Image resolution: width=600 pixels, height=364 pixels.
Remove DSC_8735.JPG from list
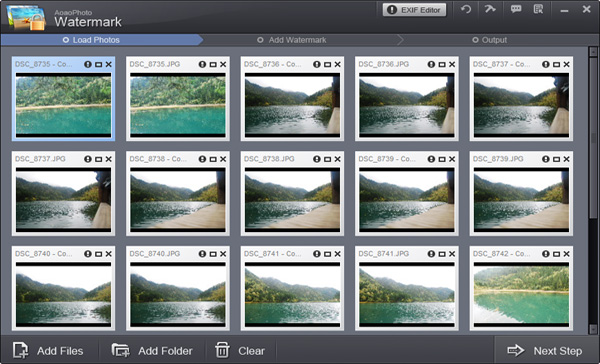(x=223, y=64)
